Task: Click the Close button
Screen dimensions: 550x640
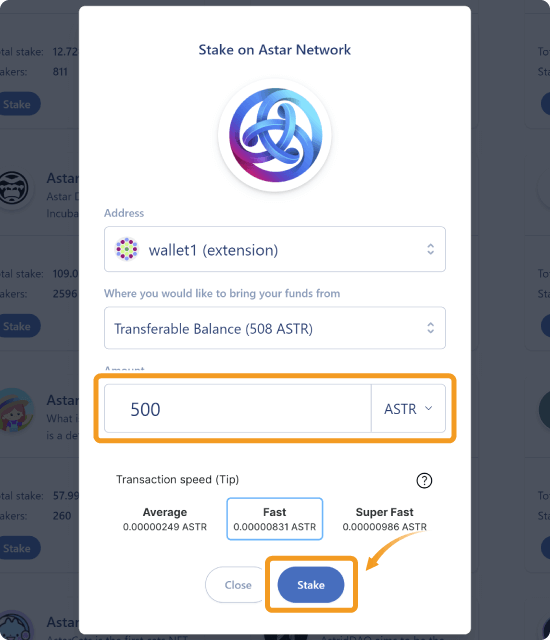Action: coord(238,585)
